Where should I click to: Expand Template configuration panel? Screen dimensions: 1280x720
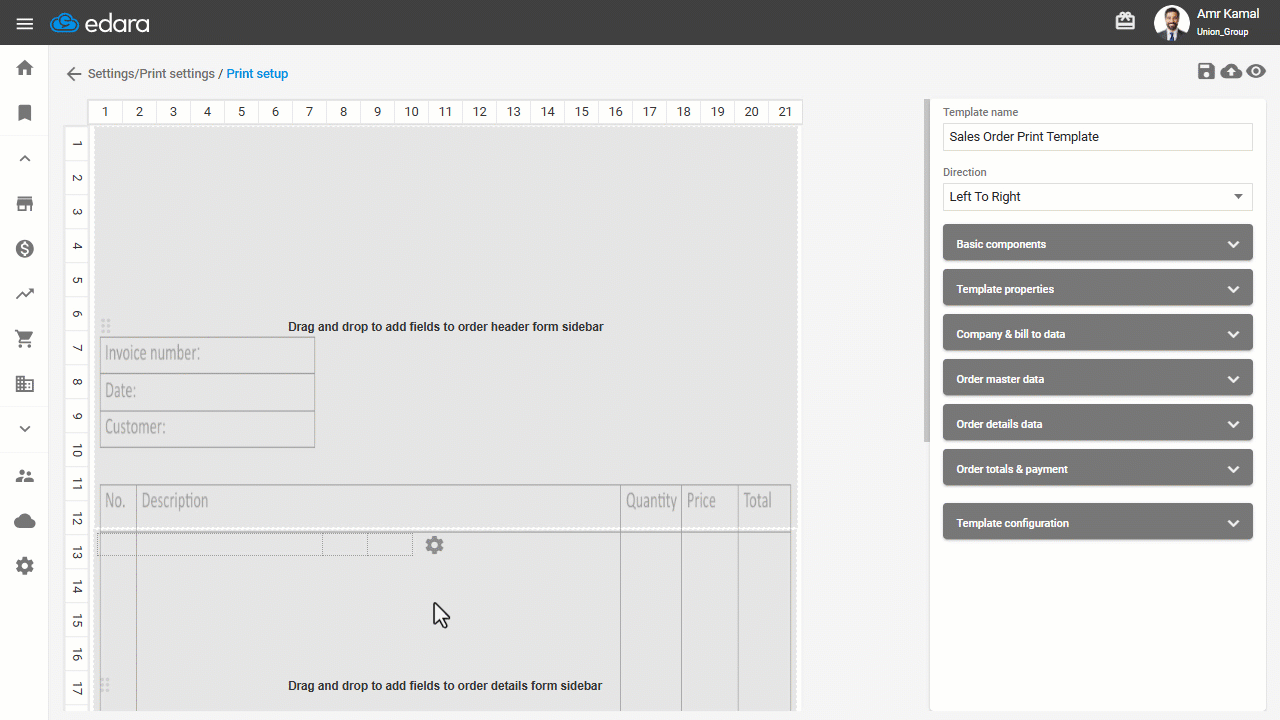coord(1097,522)
